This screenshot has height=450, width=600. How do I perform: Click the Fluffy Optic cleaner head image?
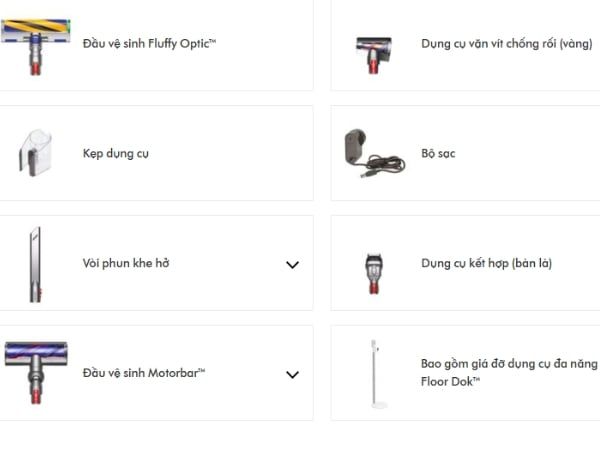[x=36, y=43]
